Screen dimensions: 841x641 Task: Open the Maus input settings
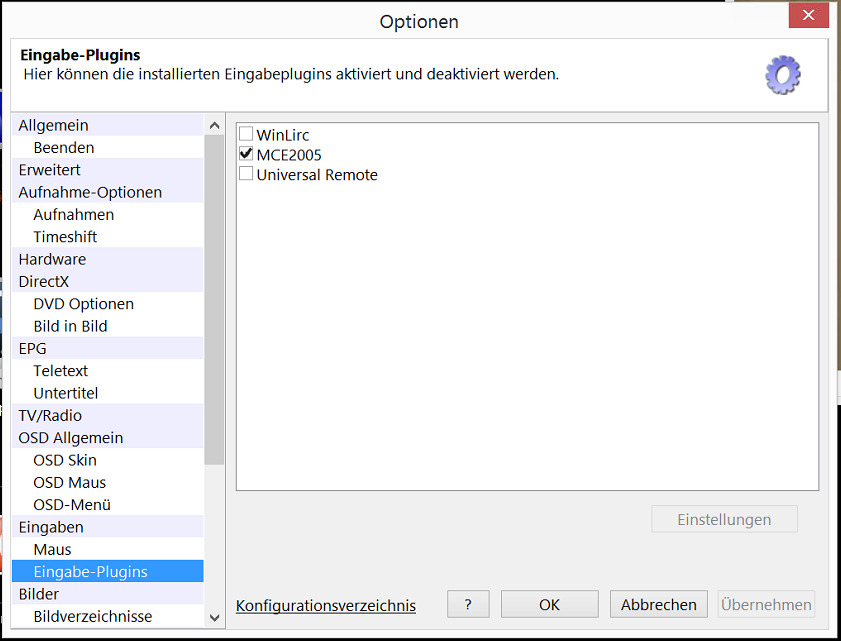[52, 549]
